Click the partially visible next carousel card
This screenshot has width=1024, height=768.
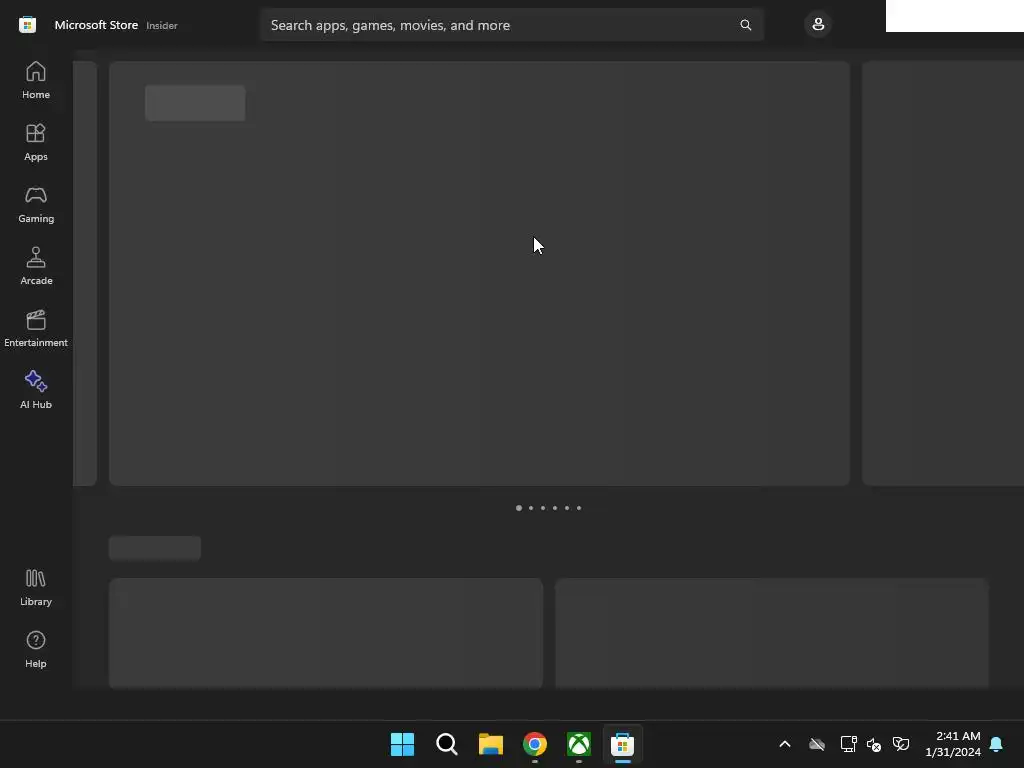(x=943, y=274)
